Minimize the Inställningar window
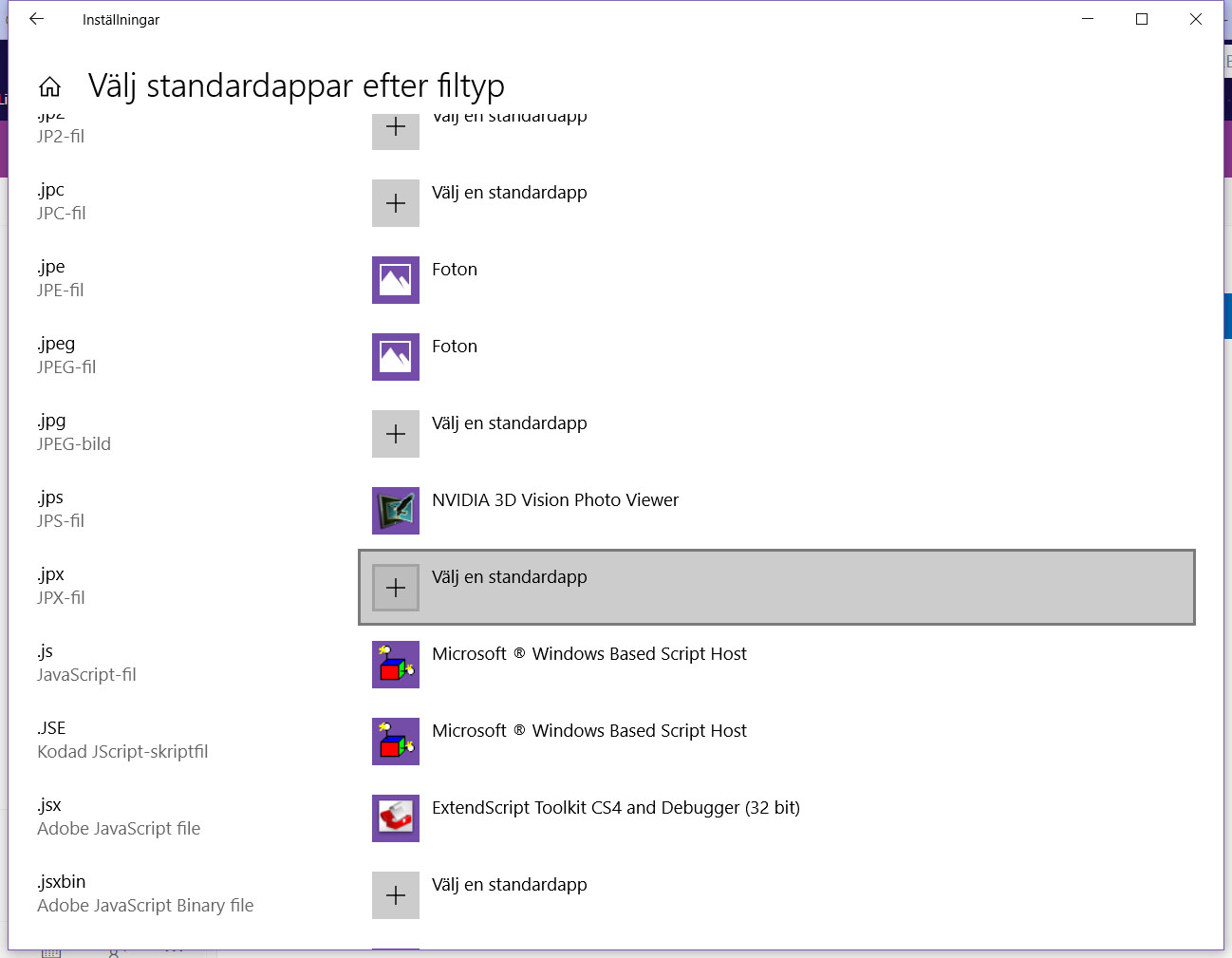 point(1088,19)
